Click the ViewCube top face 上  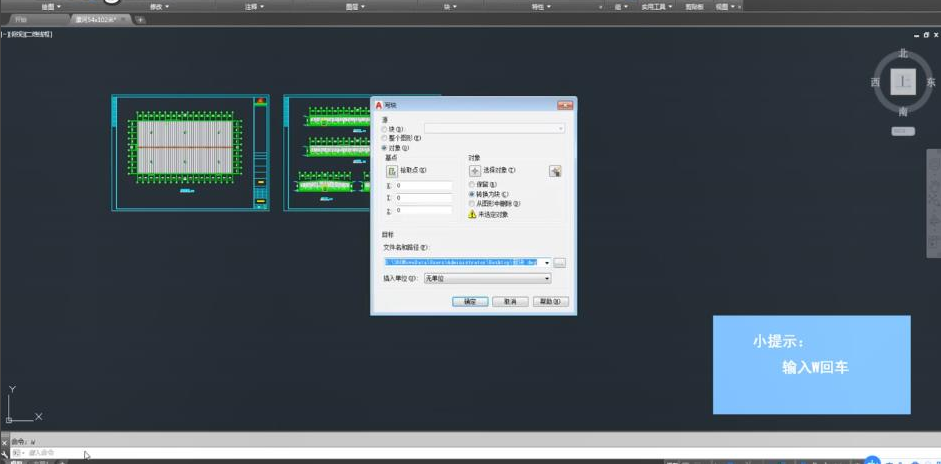click(903, 82)
